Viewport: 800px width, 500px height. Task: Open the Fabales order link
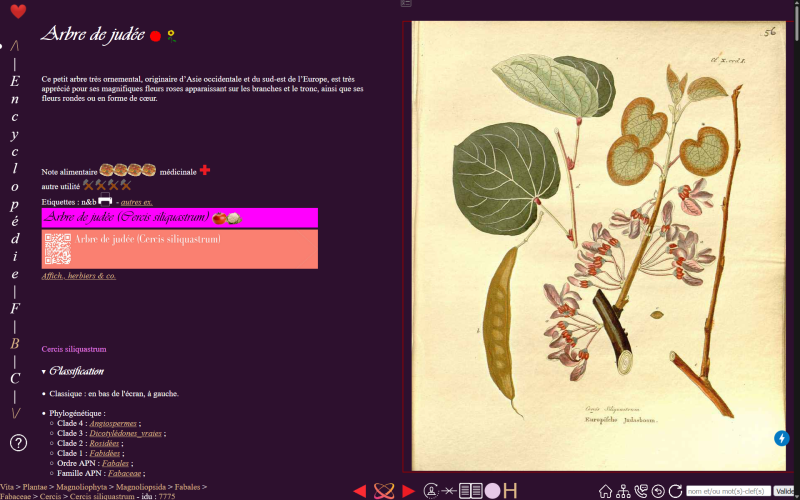click(x=115, y=463)
